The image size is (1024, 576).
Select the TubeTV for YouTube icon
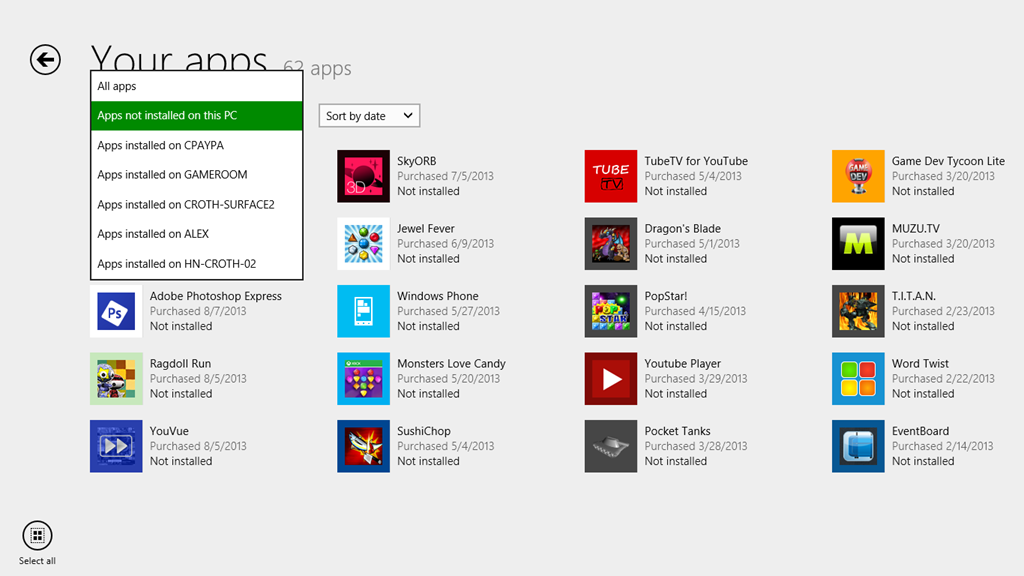pos(611,176)
